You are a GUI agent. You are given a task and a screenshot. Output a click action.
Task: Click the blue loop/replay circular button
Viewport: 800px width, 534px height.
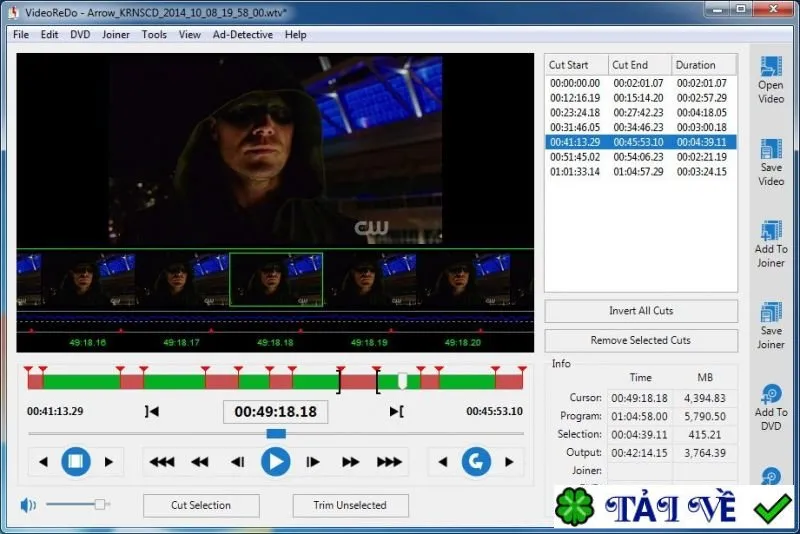476,462
